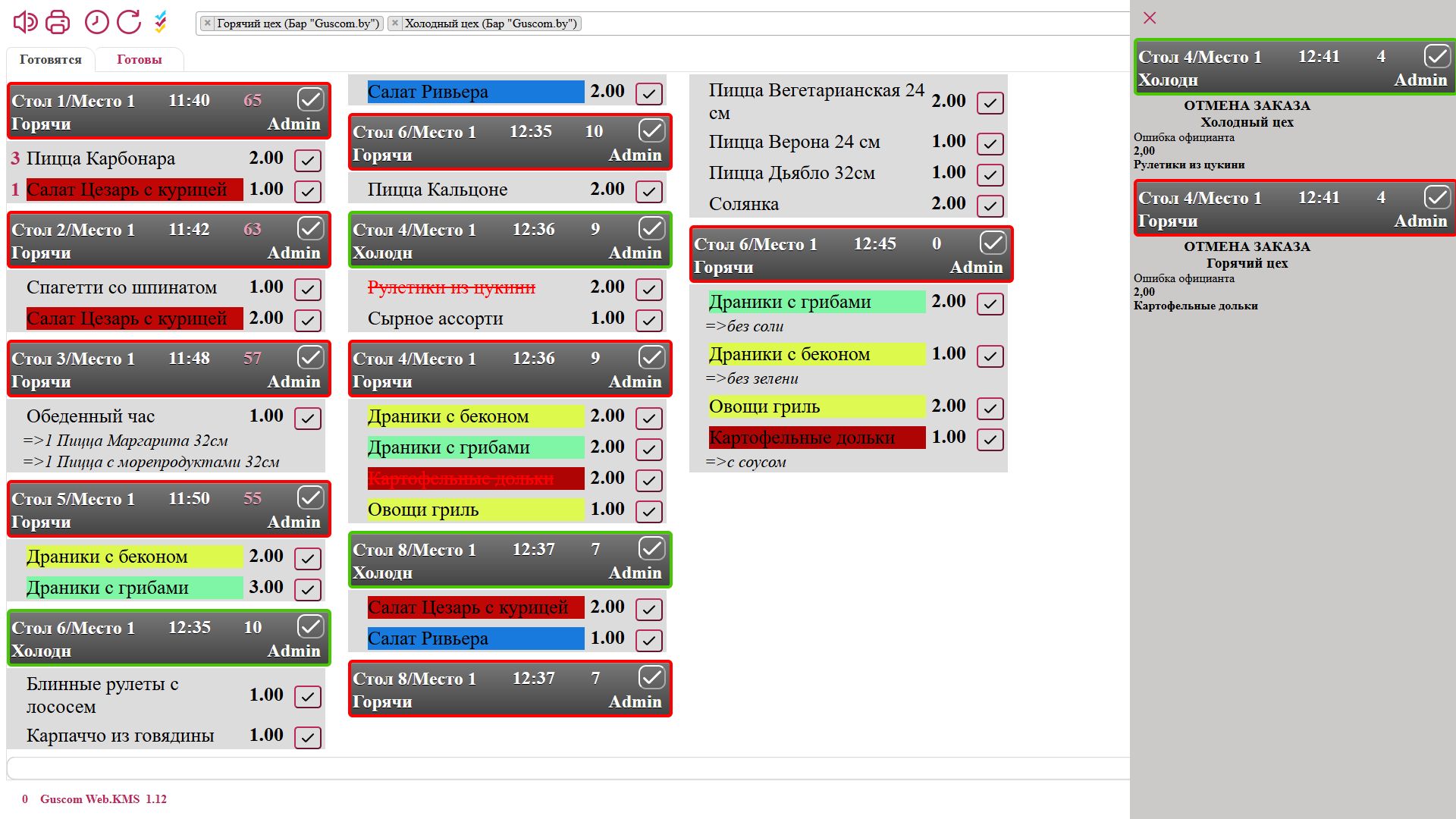The width and height of the screenshot is (1456, 819).
Task: Click the clock history icon
Action: coord(96,22)
